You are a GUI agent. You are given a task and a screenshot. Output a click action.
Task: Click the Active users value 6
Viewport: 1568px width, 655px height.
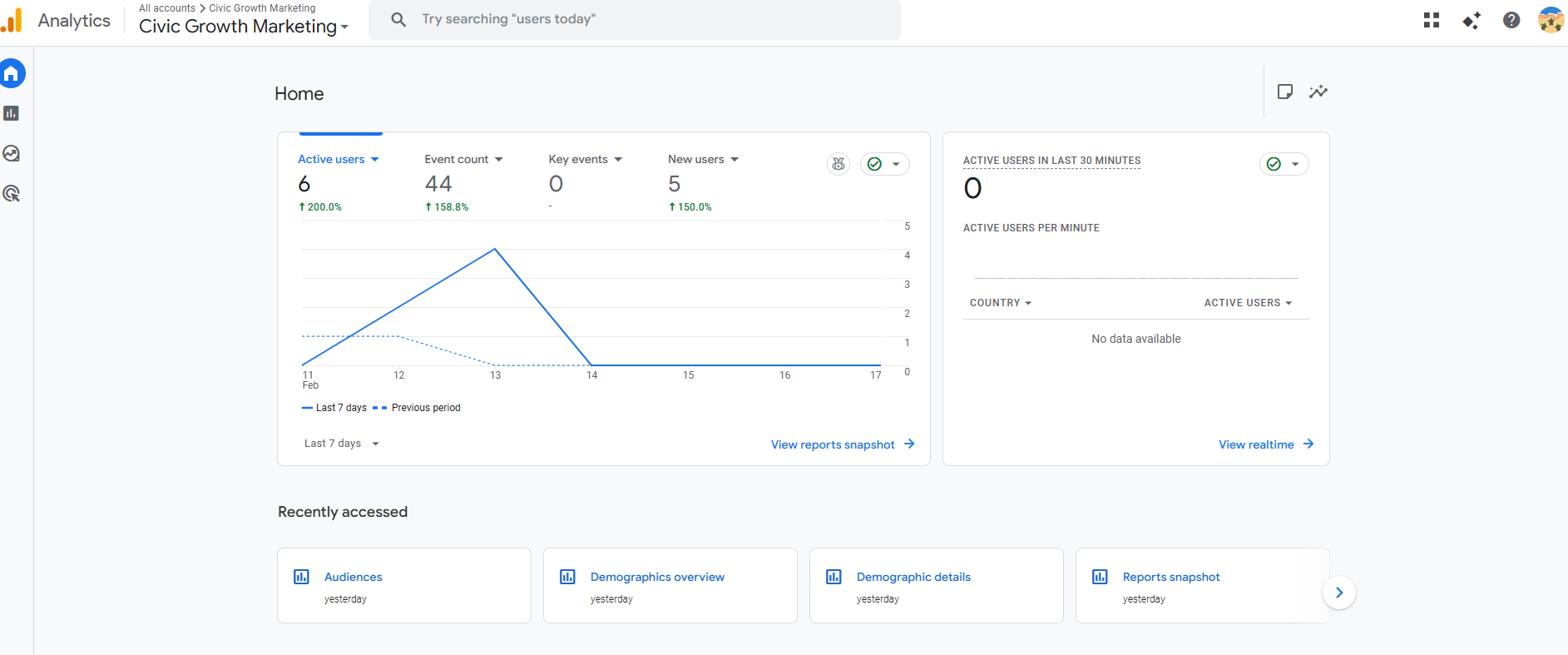pyautogui.click(x=304, y=184)
